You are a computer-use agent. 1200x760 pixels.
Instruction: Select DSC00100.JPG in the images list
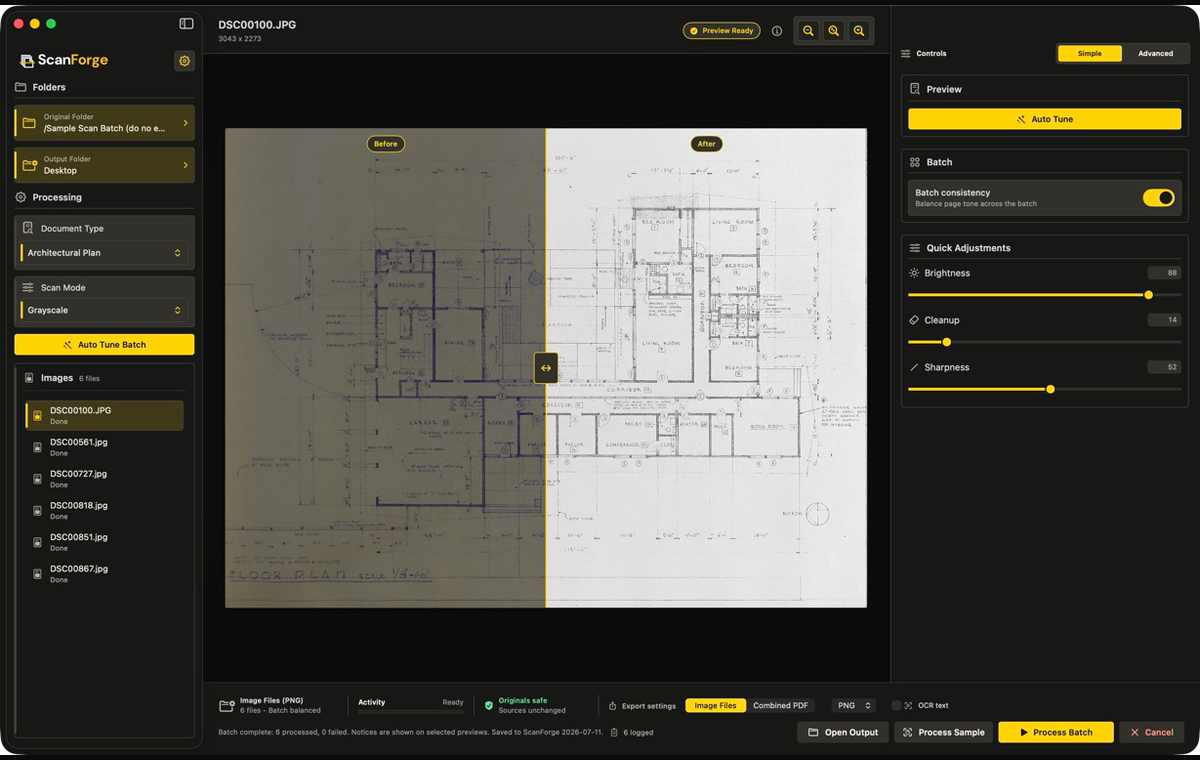click(x=104, y=416)
